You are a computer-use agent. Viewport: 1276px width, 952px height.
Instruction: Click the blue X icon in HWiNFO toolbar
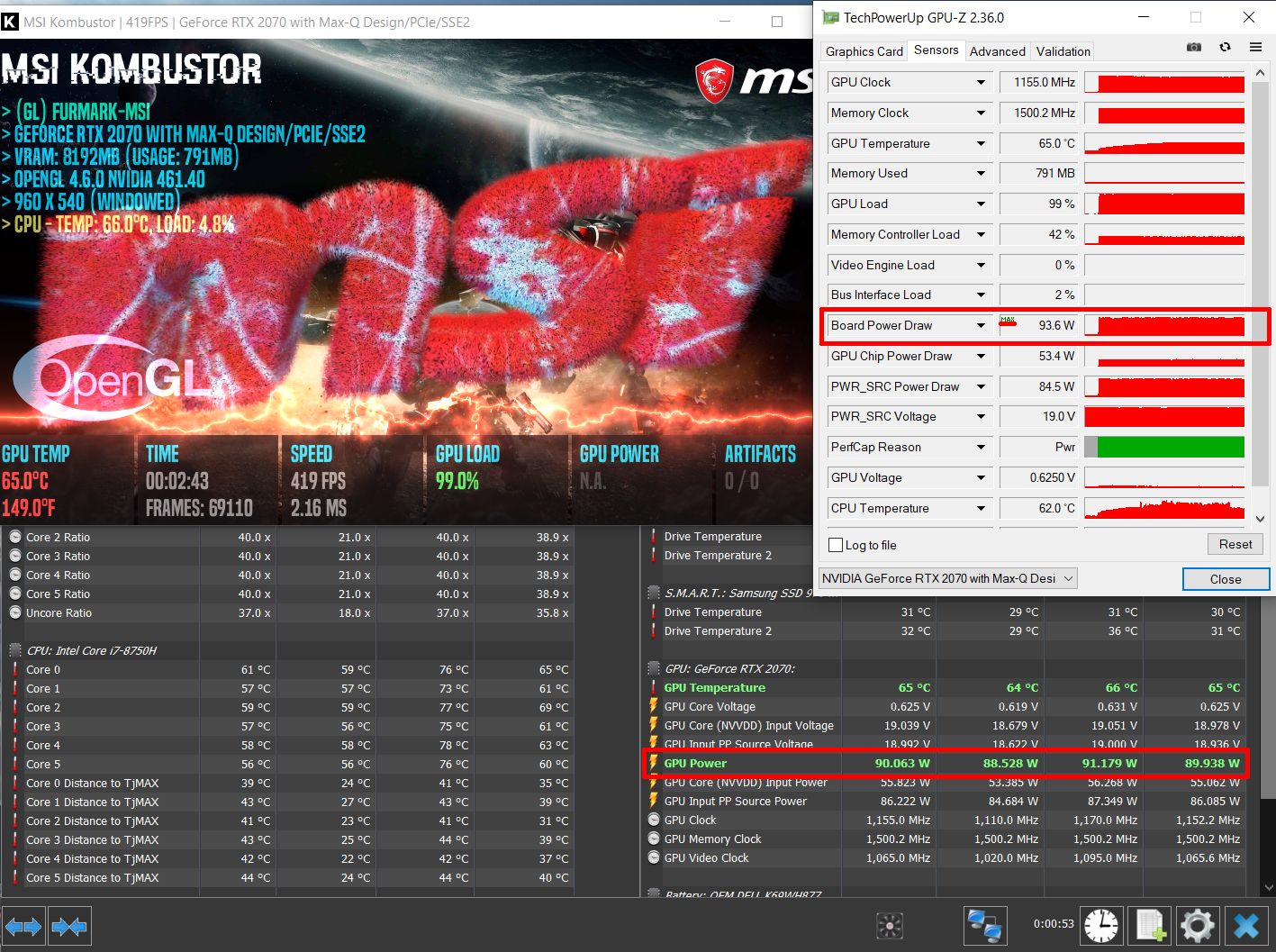point(1246,925)
